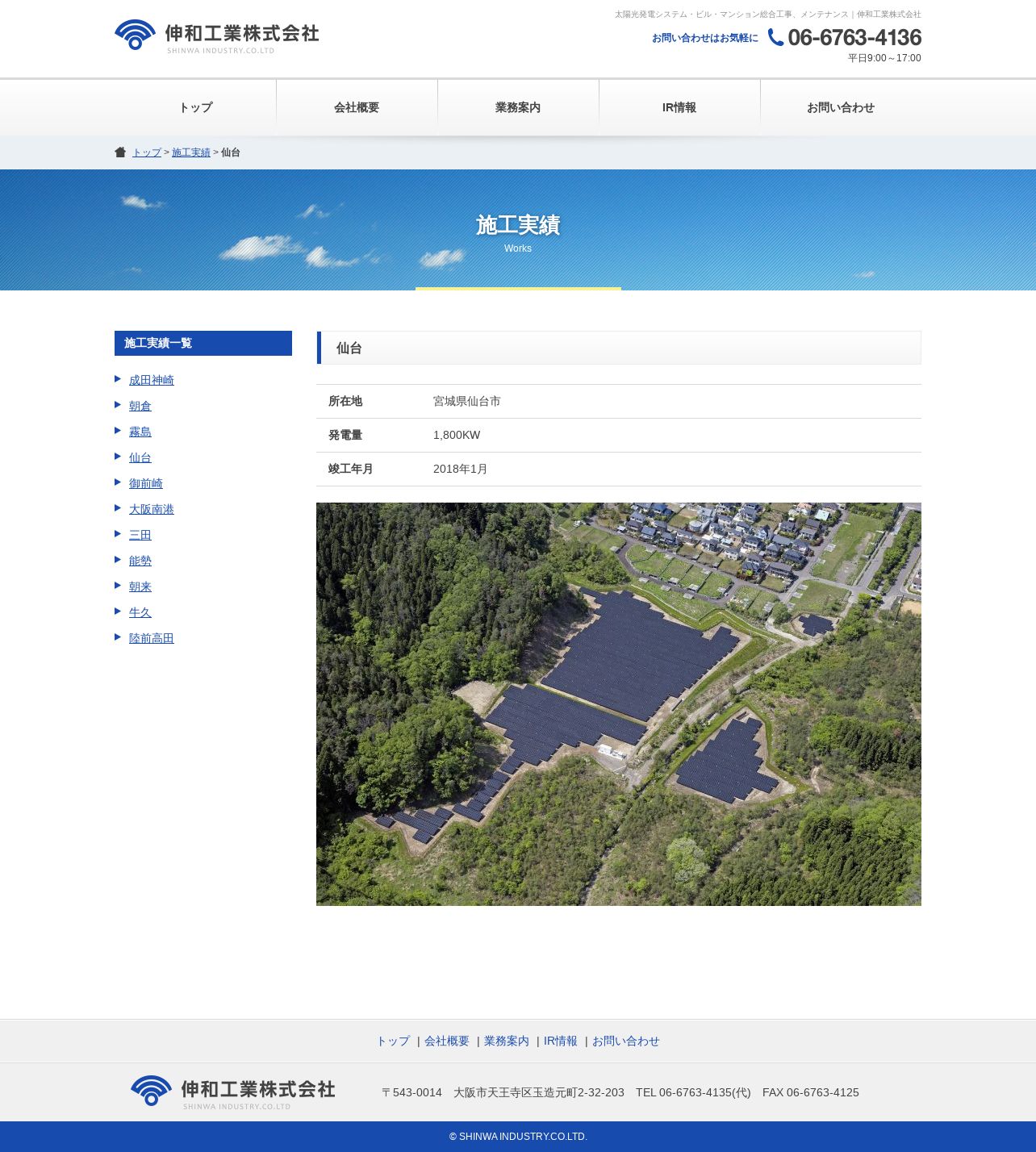Click the aerial solar farm photo
This screenshot has width=1036, height=1152.
[x=619, y=704]
